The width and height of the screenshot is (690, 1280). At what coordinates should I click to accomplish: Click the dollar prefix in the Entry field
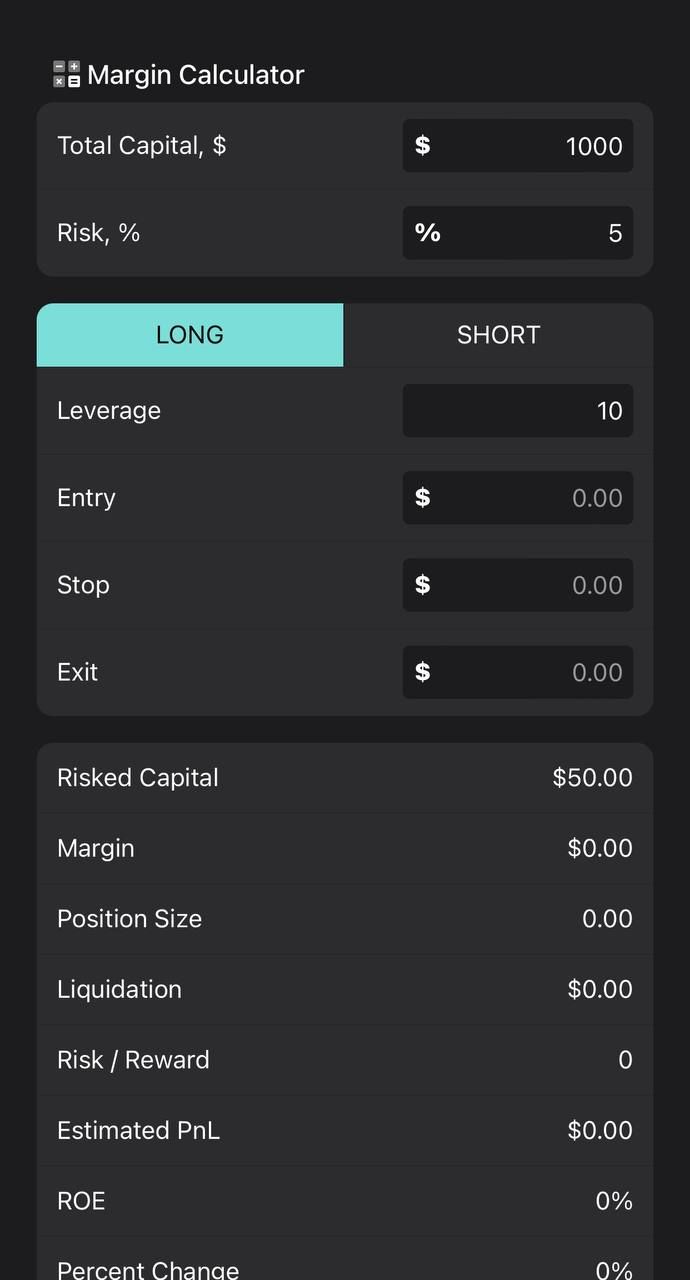pos(424,497)
